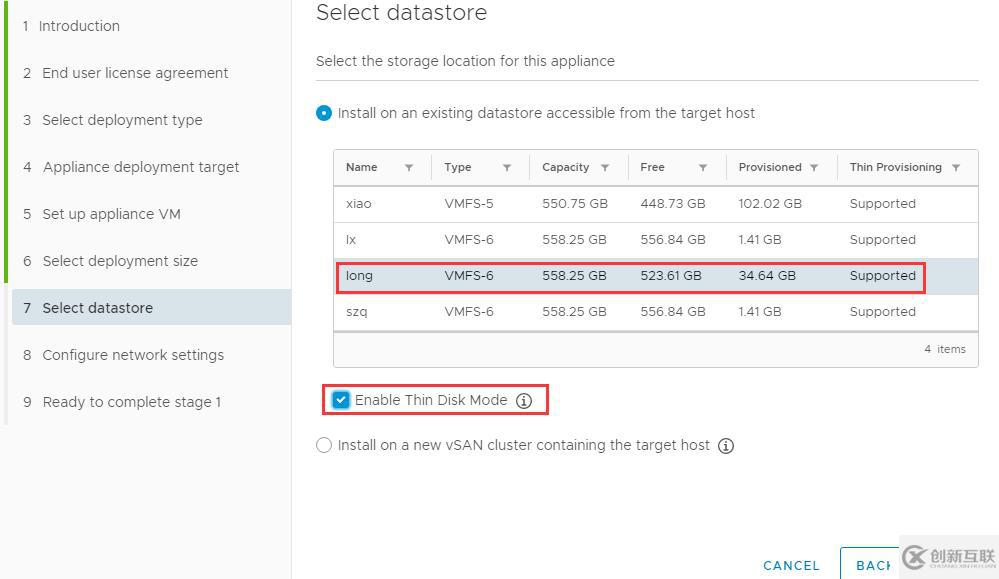The image size is (999, 579).
Task: Open step 7 Select datastore
Action: (x=152, y=308)
